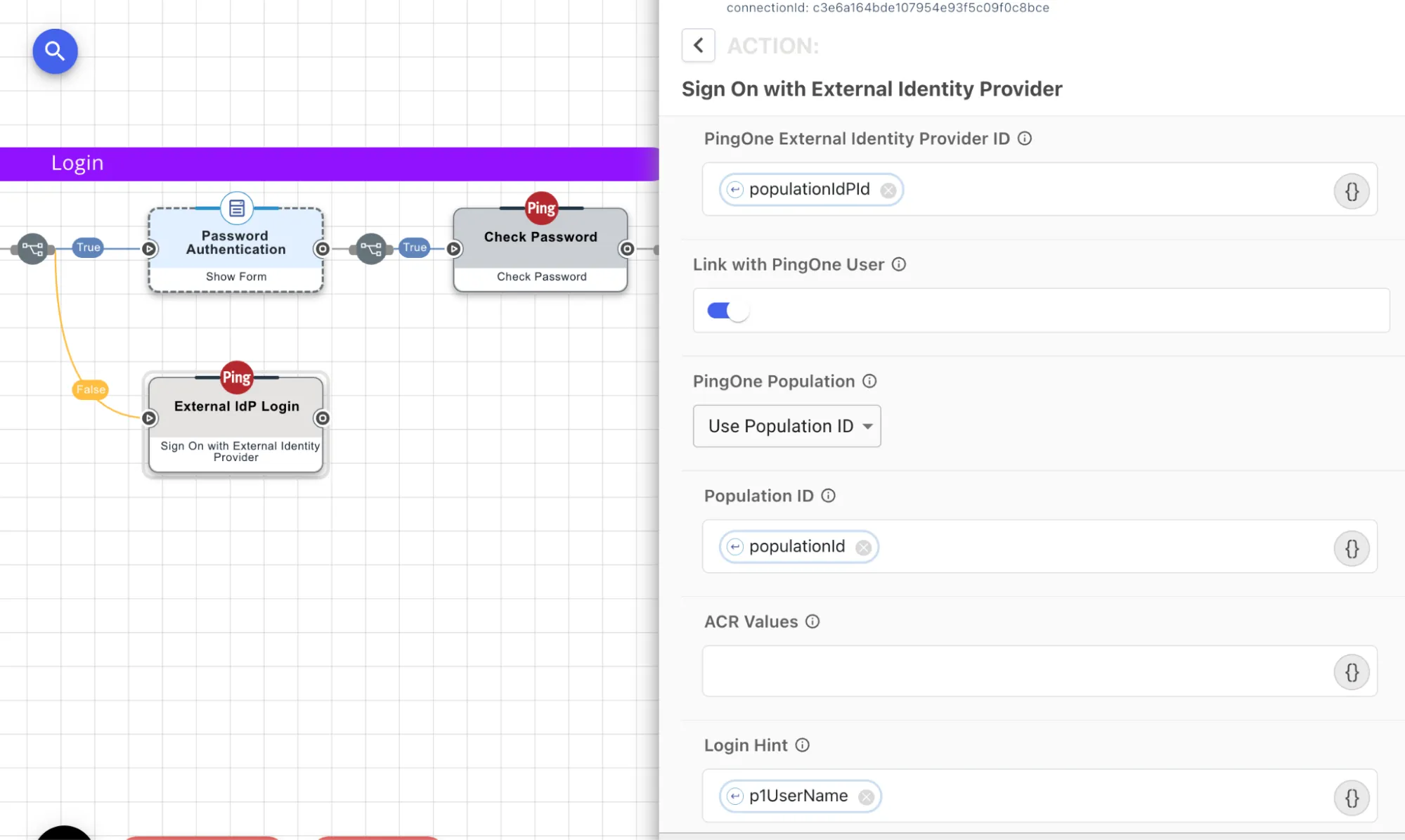
Task: Click the logic node before Check Password
Action: point(371,249)
